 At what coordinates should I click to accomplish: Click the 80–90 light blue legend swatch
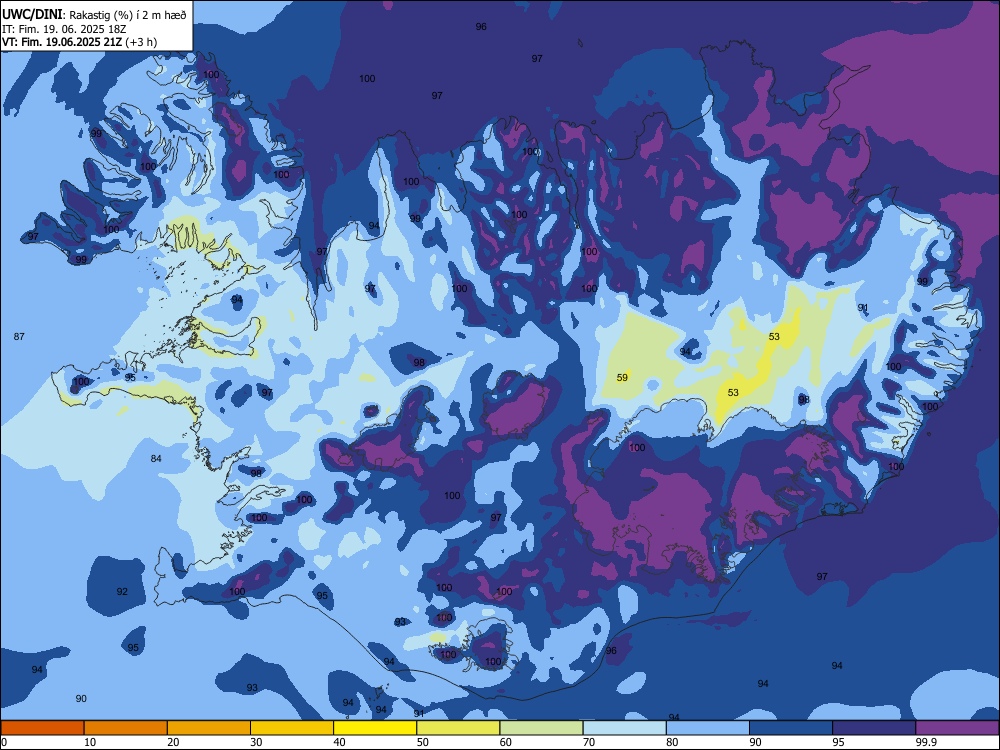click(x=708, y=728)
